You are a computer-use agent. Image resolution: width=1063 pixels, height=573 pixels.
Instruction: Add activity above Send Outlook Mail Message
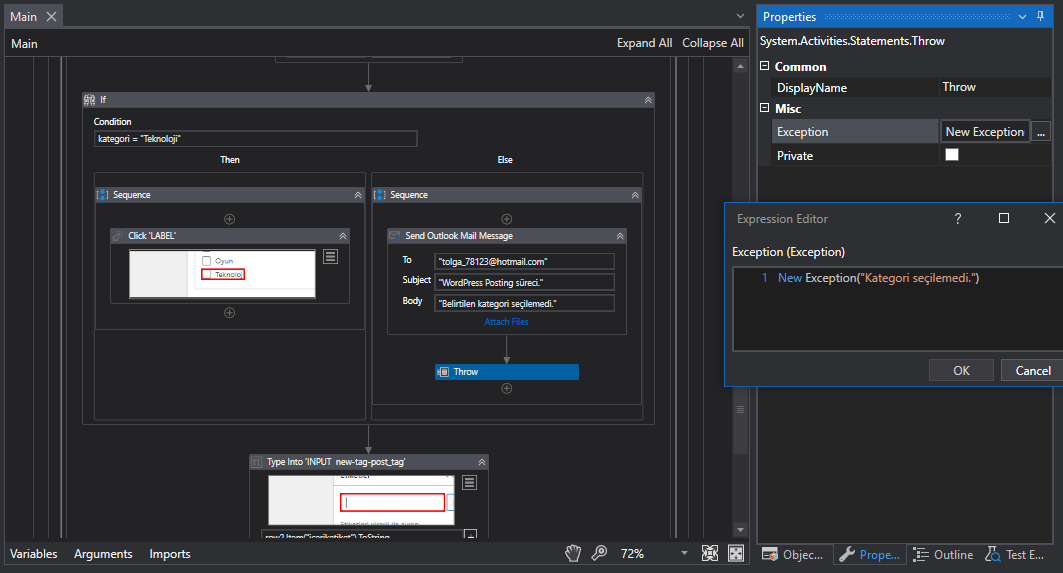506,219
